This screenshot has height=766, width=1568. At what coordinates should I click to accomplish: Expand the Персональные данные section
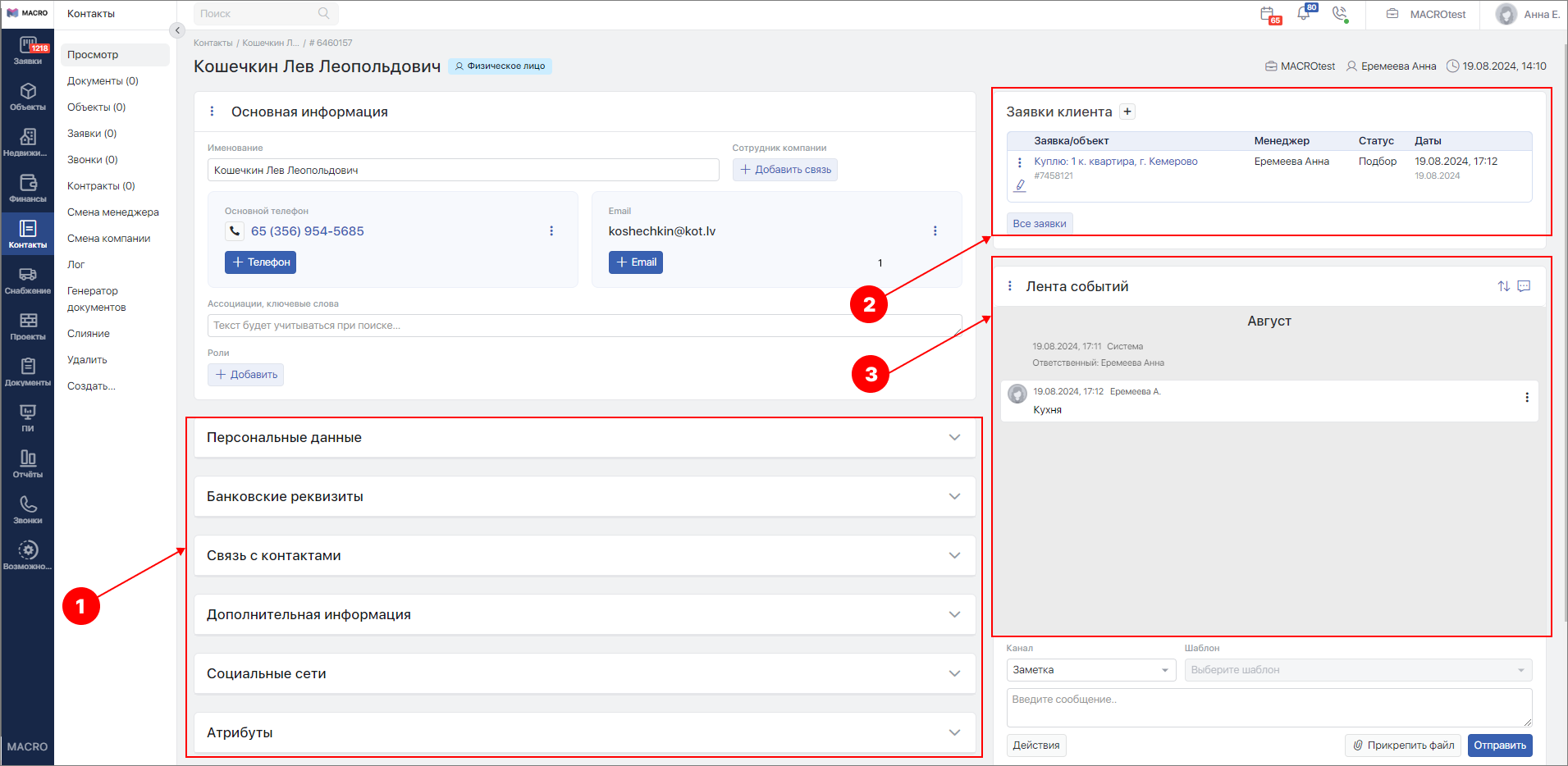coord(584,438)
